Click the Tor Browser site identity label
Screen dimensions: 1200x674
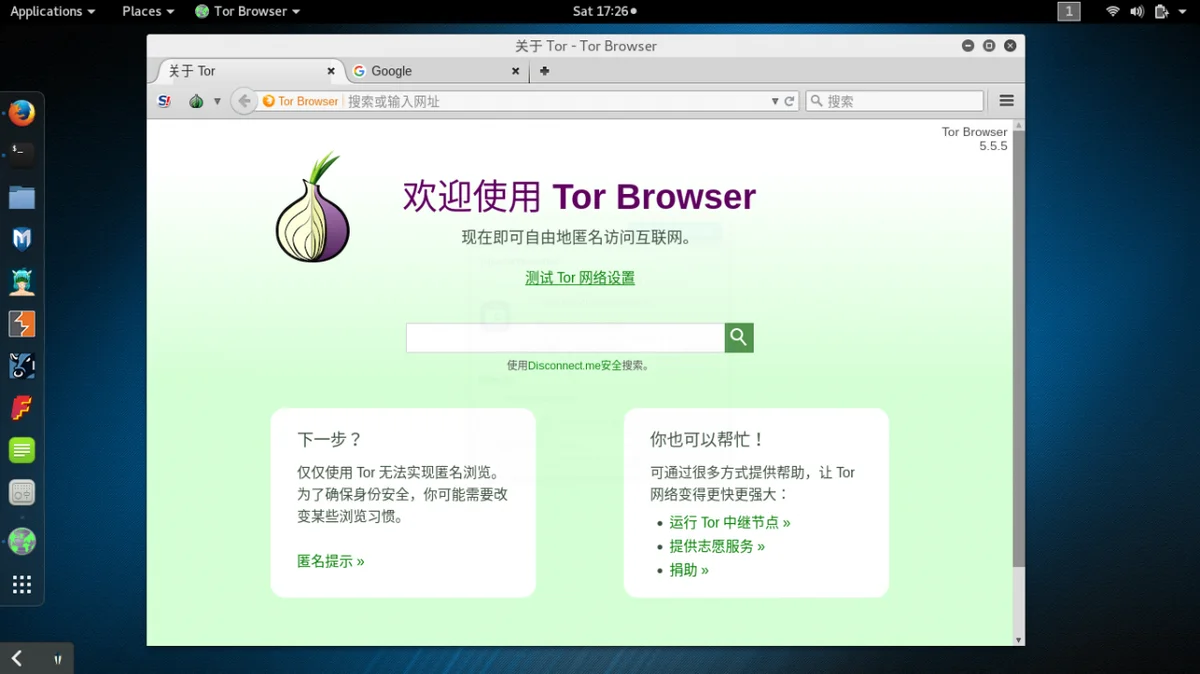[x=301, y=101]
